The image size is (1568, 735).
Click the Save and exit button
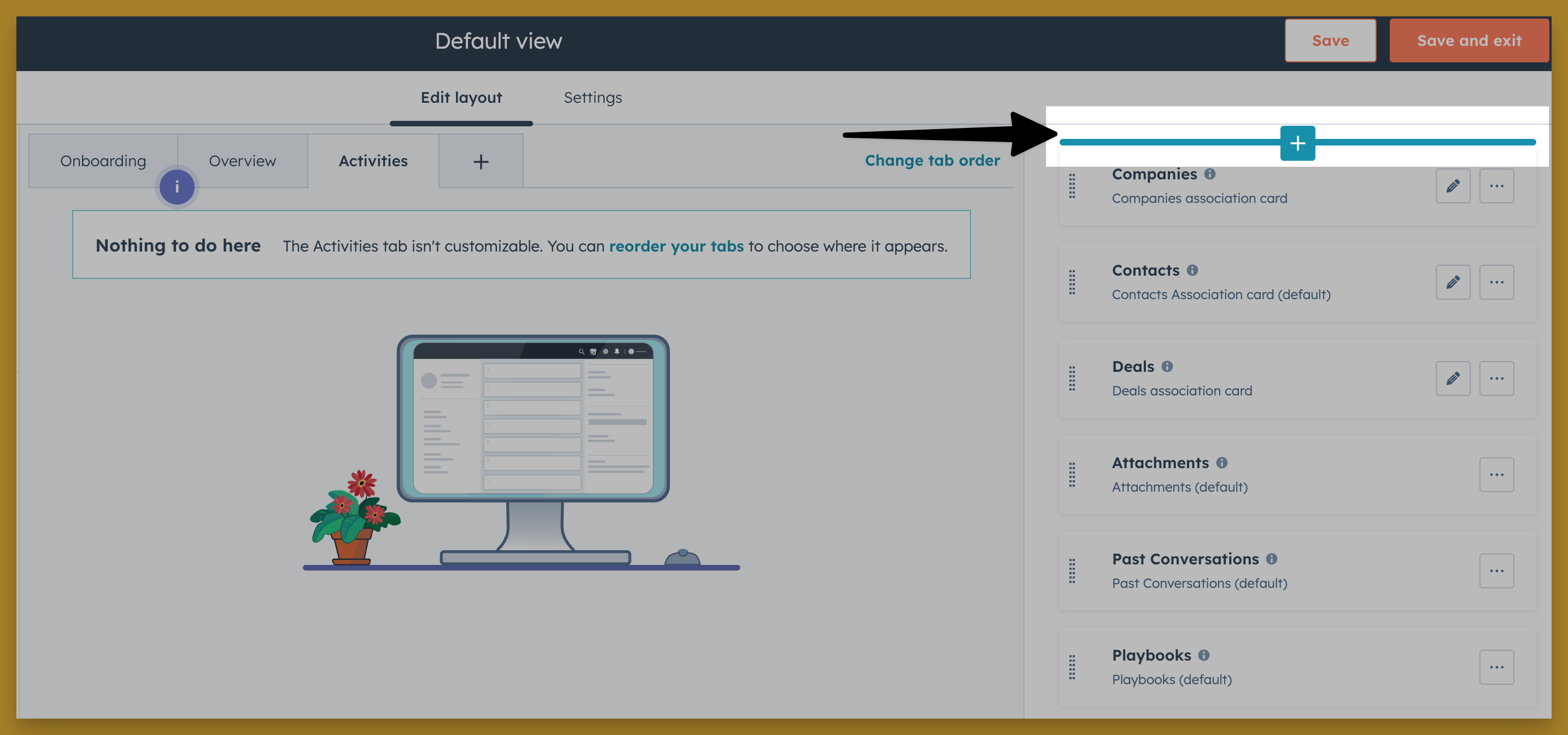[x=1469, y=41]
